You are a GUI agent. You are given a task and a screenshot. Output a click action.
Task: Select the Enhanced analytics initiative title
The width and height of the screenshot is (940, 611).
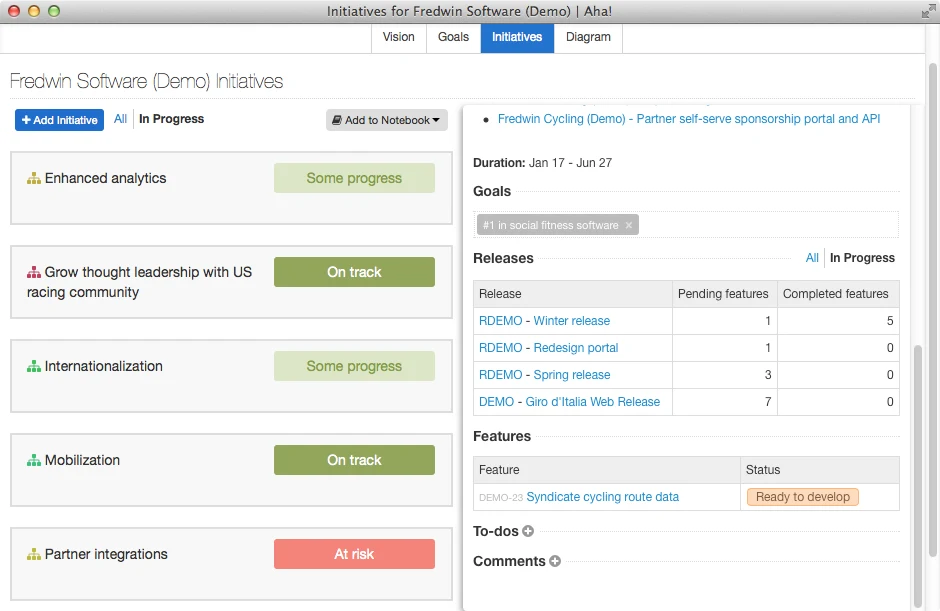pos(106,178)
